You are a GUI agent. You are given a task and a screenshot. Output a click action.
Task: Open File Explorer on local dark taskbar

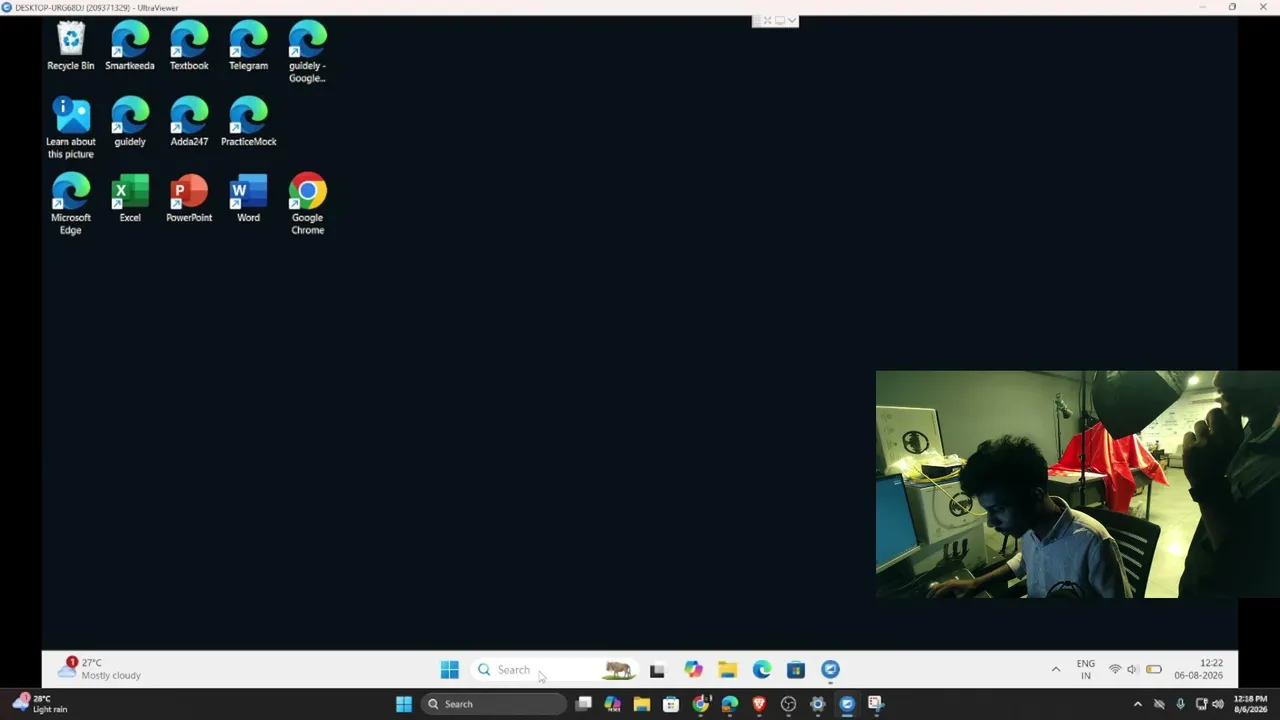pyautogui.click(x=642, y=704)
